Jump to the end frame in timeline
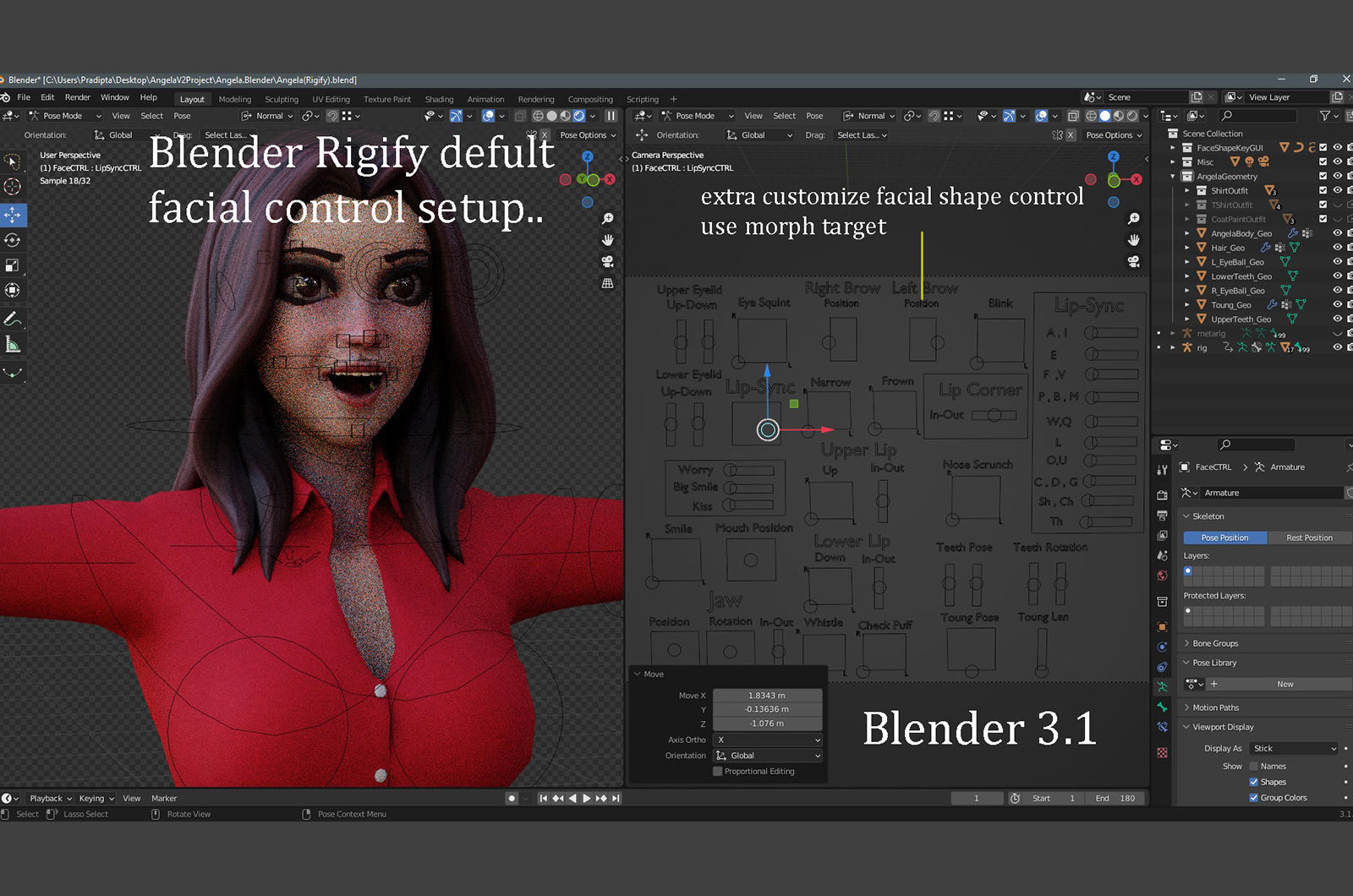Image resolution: width=1353 pixels, height=896 pixels. [x=616, y=798]
